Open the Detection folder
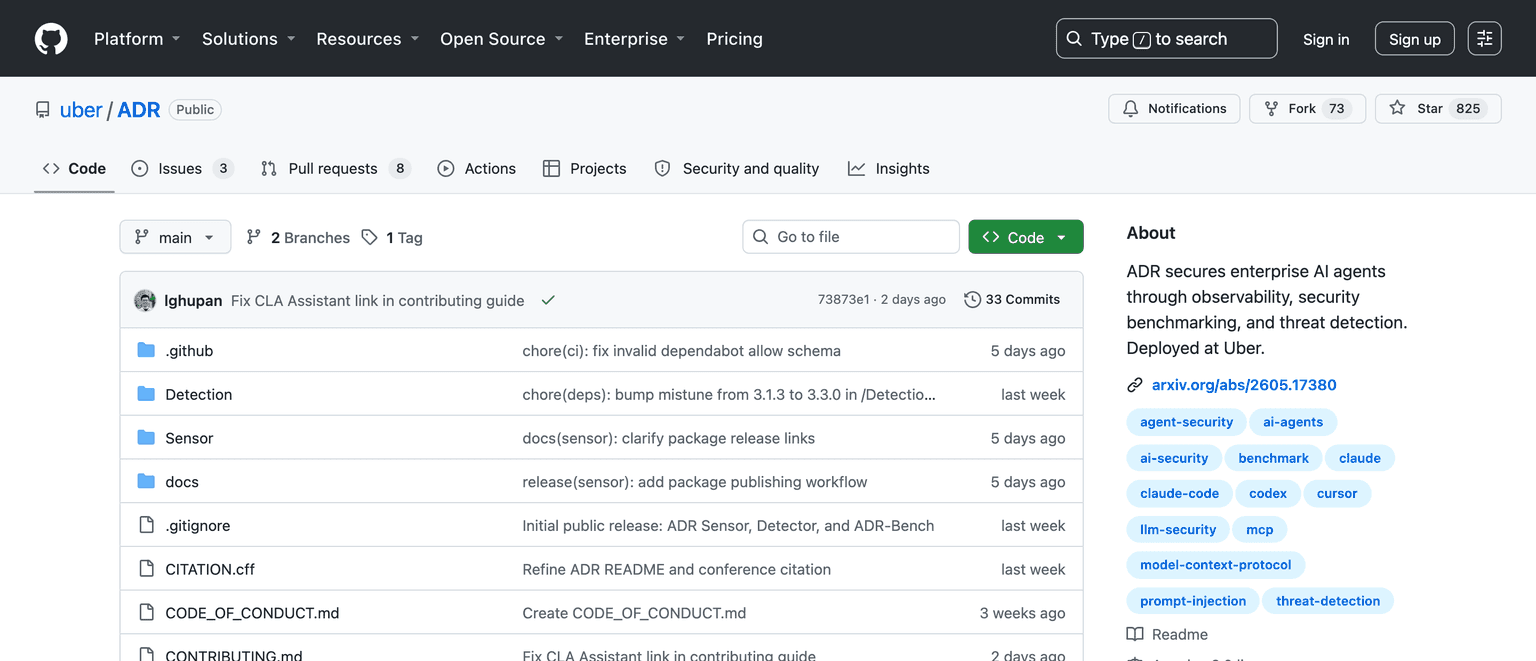The height and width of the screenshot is (661, 1536). tap(198, 394)
